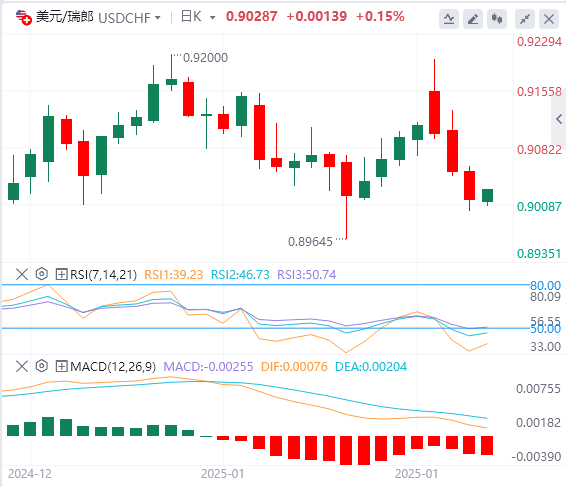Click the RSI 80.00 level label
This screenshot has height=487, width=566.
coord(545,286)
